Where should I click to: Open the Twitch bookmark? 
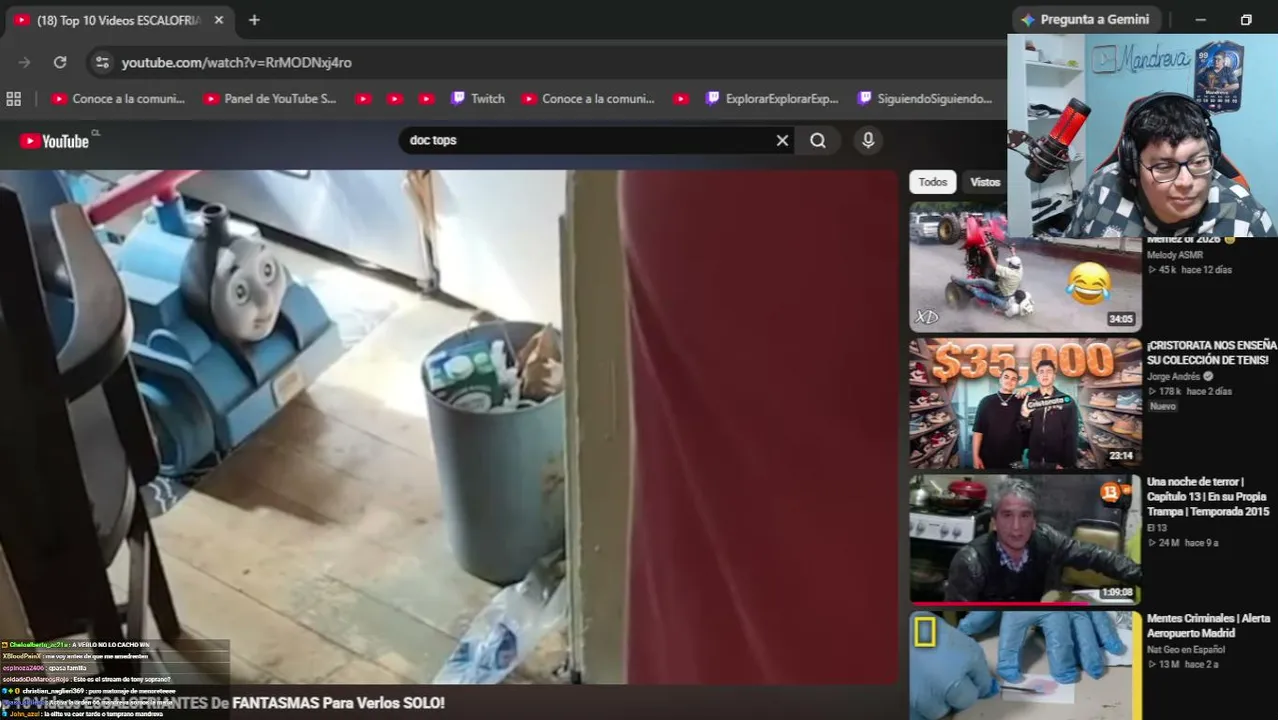pyautogui.click(x=477, y=99)
